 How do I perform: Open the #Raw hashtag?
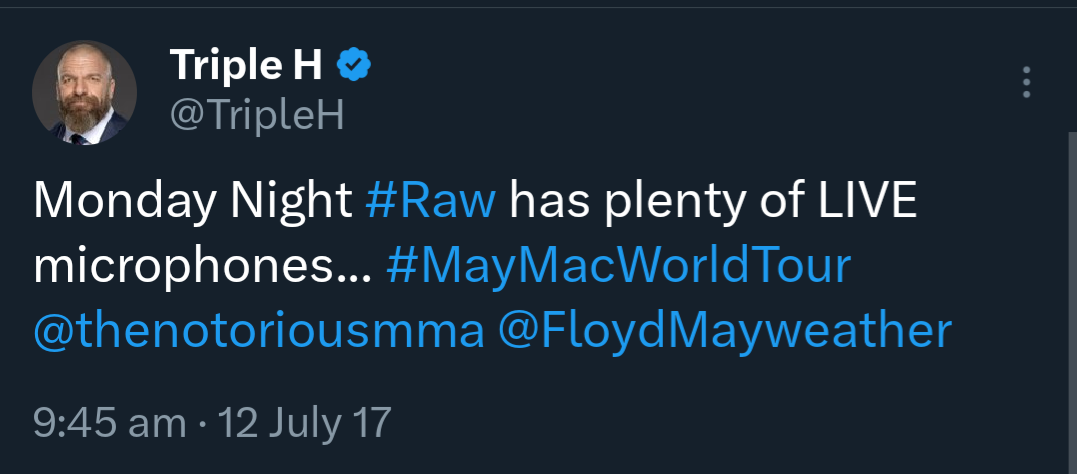tap(431, 203)
